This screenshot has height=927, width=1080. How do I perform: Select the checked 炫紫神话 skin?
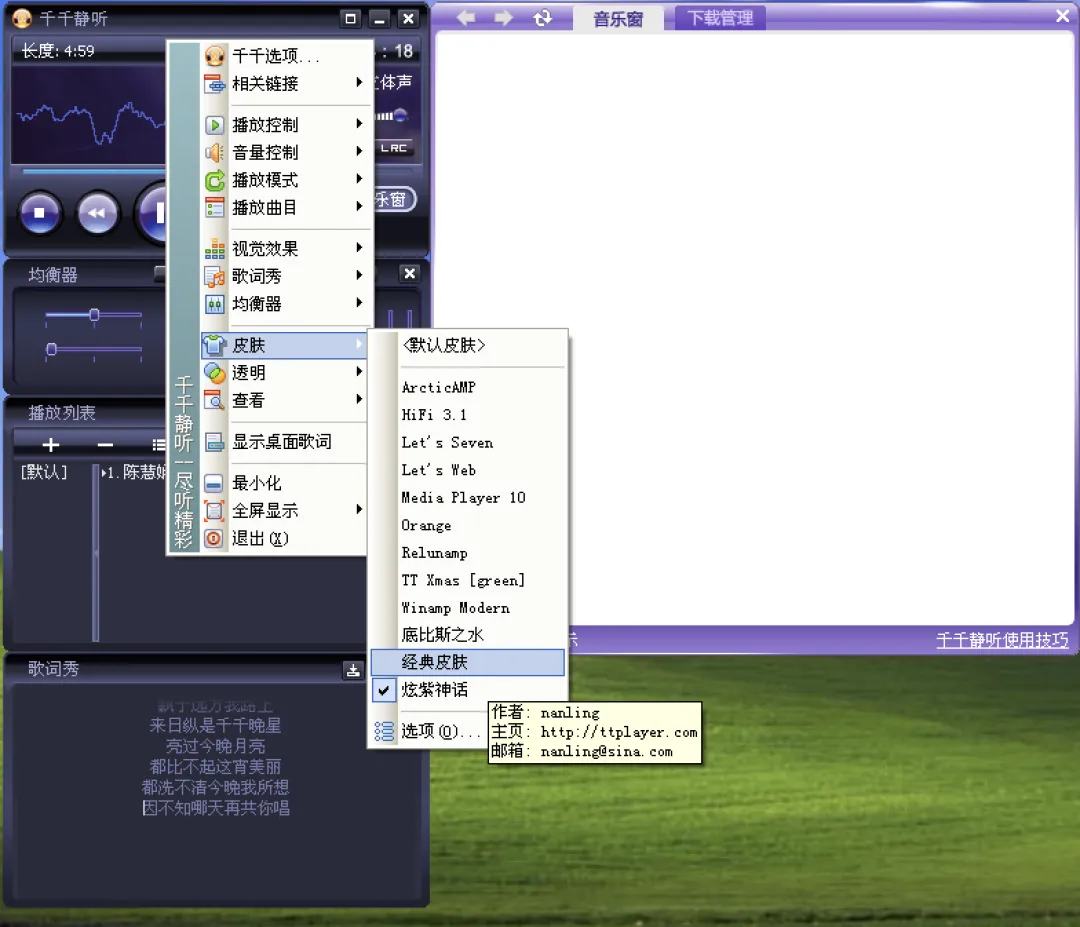coord(468,689)
